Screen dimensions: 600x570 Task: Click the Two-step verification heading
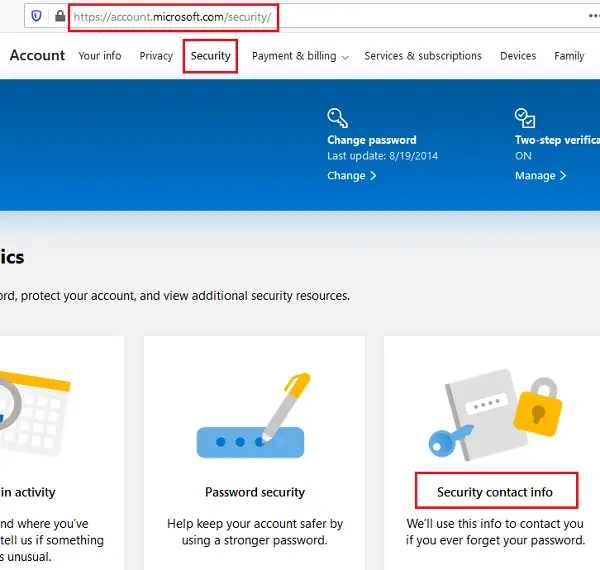point(557,140)
